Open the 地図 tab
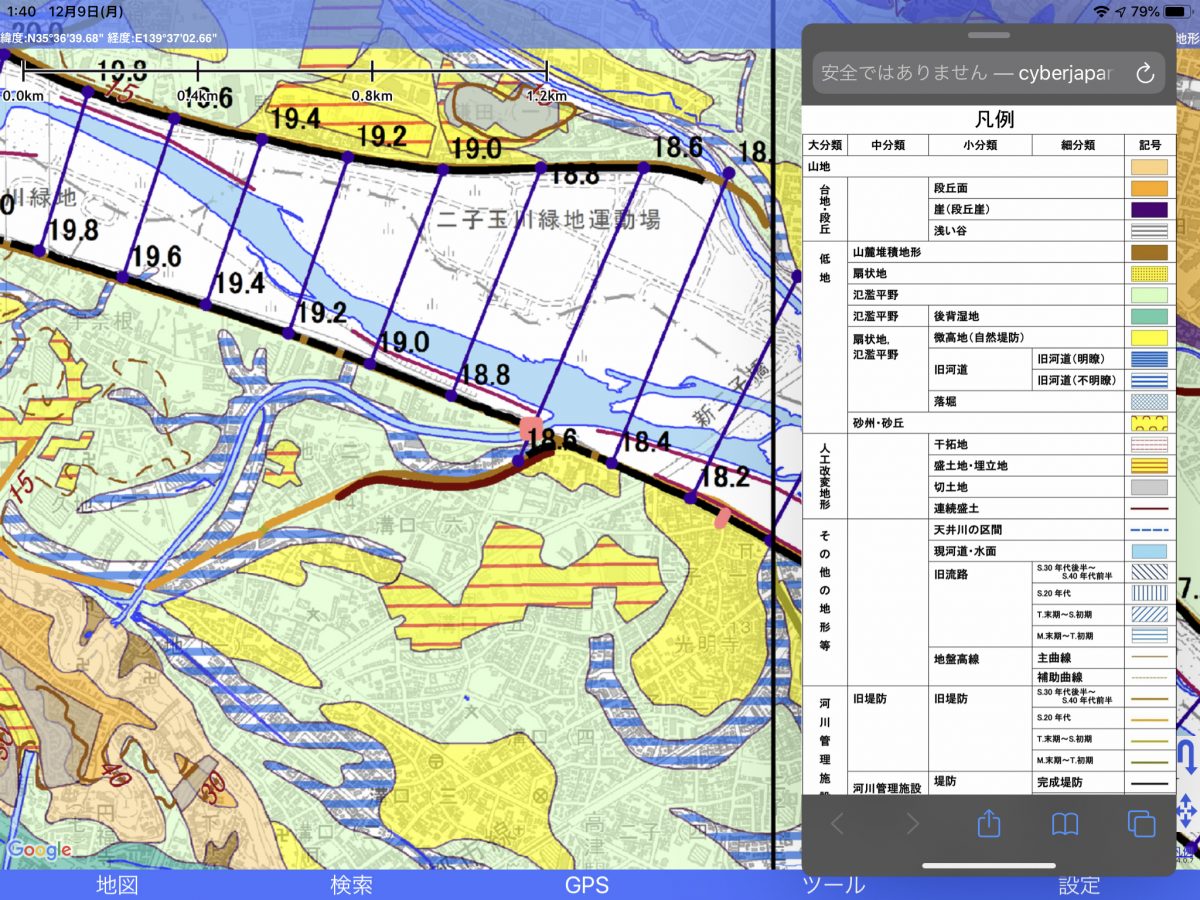Viewport: 1200px width, 900px height. pos(117,884)
